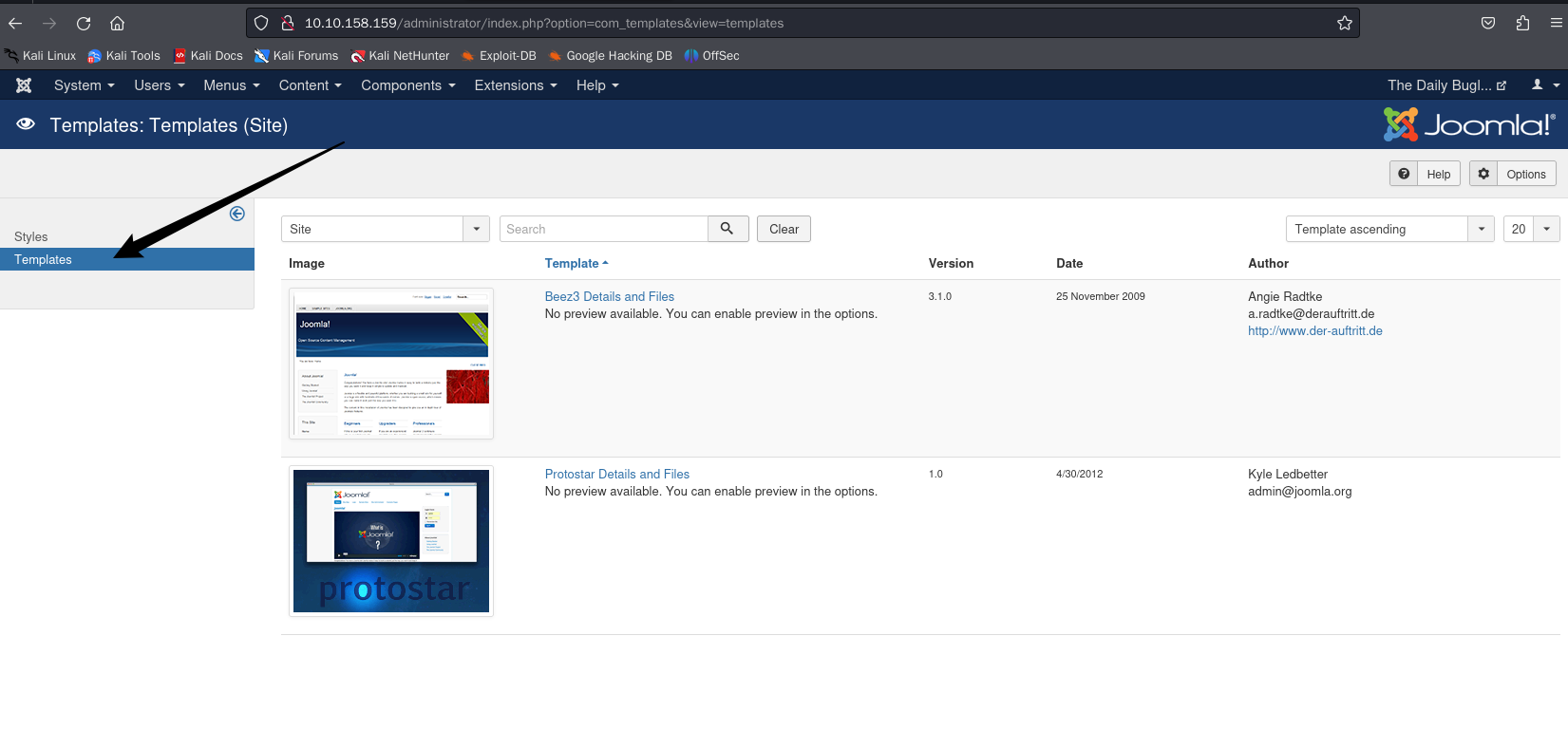Open Protostar Details and Files

[x=617, y=474]
